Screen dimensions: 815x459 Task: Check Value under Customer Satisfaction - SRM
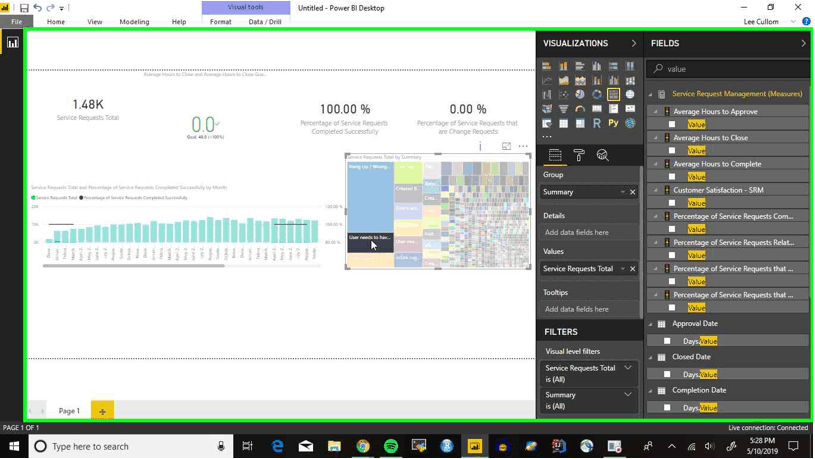point(672,203)
